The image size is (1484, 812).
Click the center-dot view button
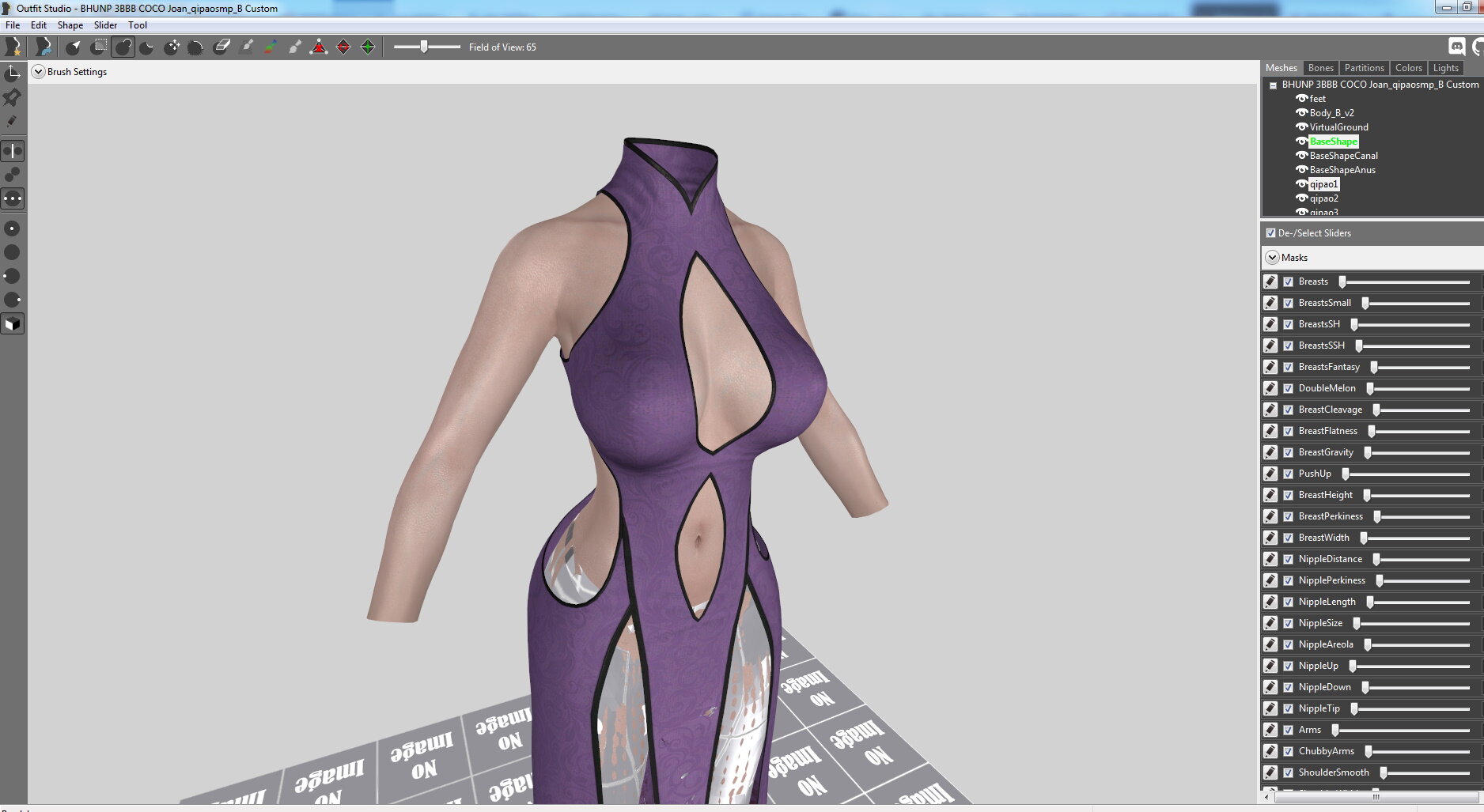coord(13,228)
